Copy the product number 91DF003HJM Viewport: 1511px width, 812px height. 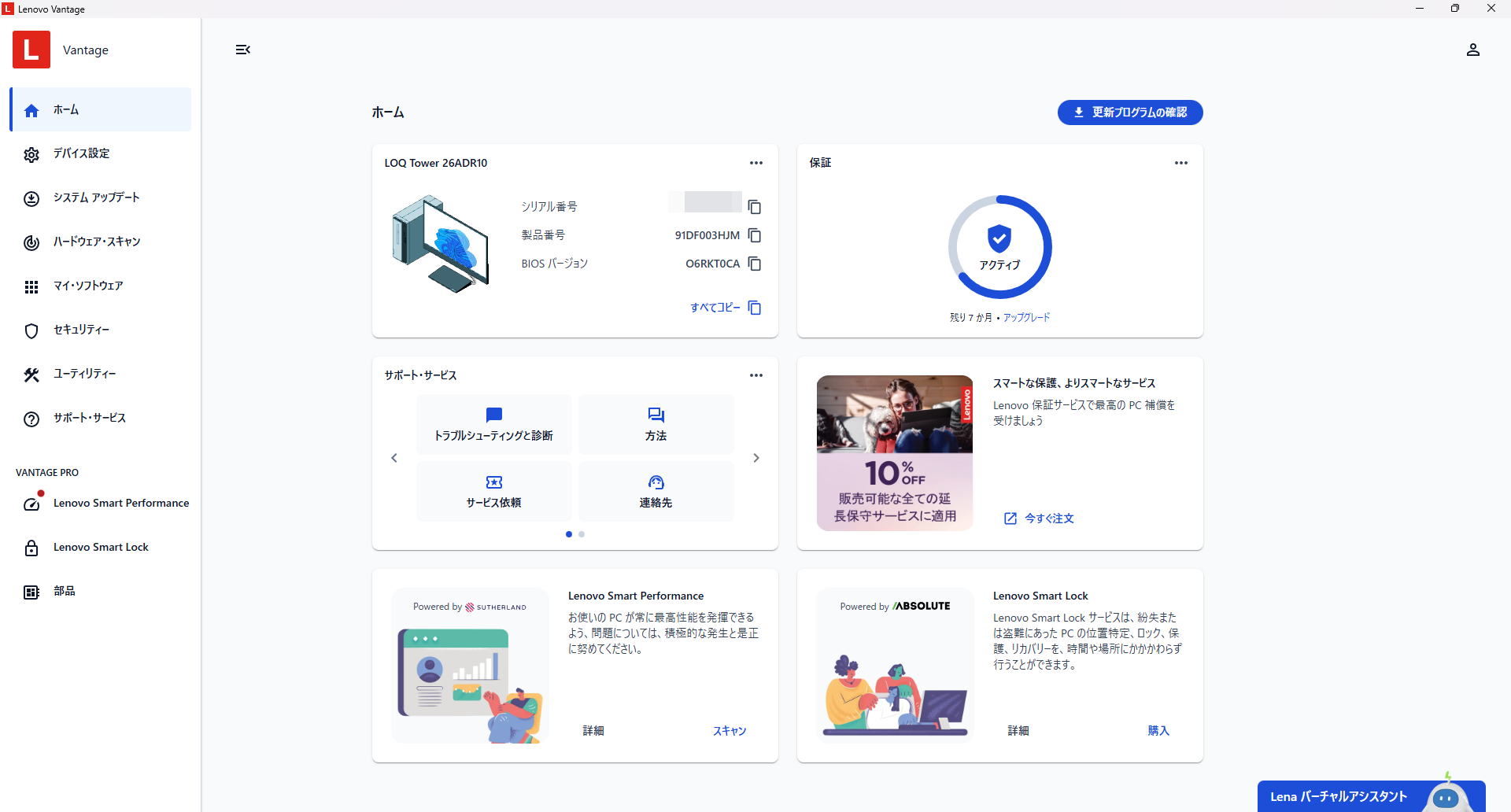(x=754, y=235)
